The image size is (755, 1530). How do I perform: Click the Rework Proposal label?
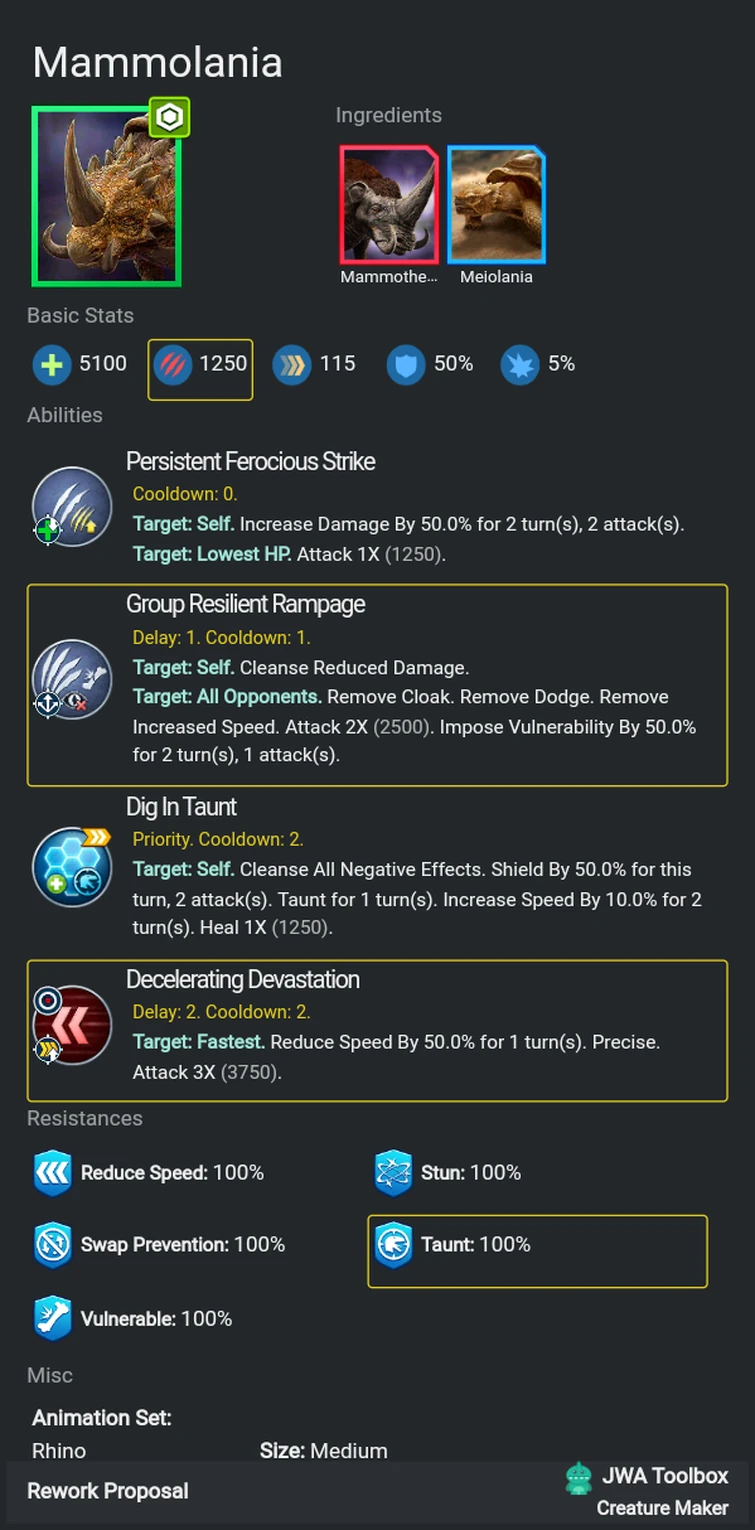click(108, 1491)
